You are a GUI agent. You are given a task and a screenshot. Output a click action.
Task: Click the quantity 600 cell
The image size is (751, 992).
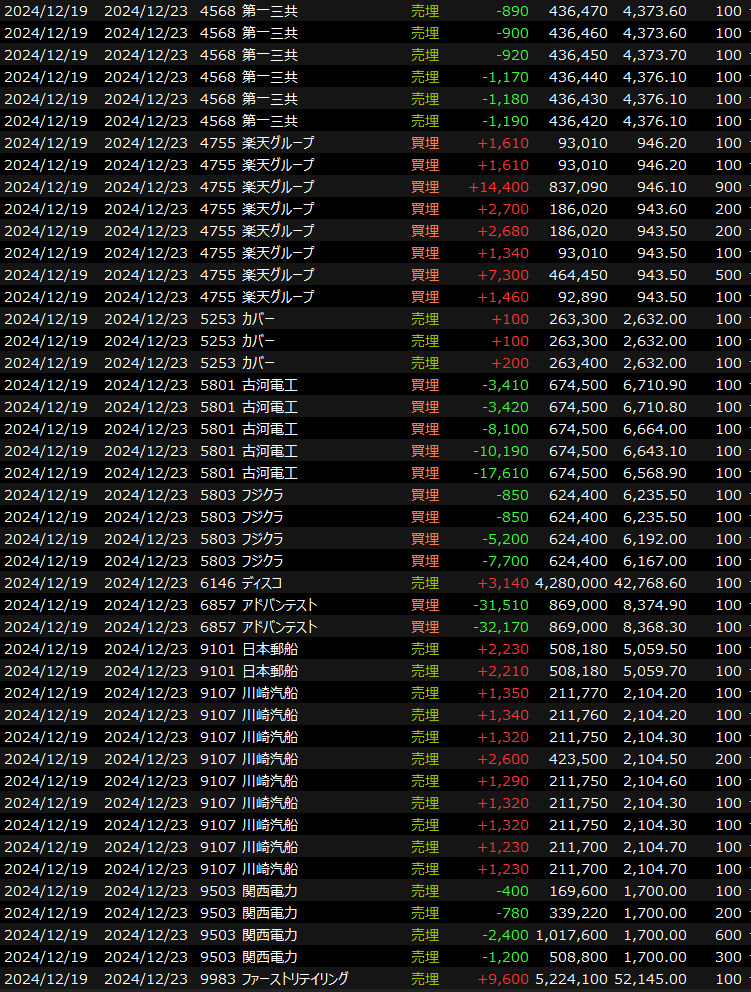coord(729,935)
